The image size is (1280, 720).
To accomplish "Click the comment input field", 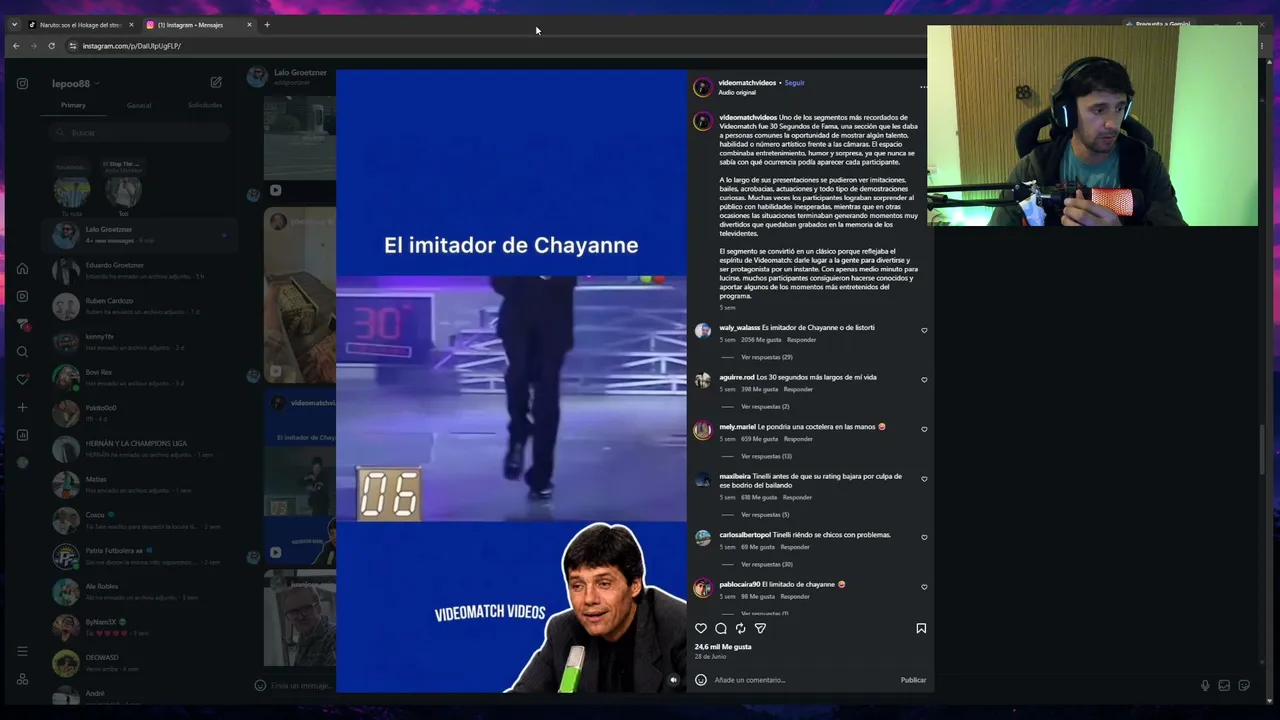I will [805, 680].
